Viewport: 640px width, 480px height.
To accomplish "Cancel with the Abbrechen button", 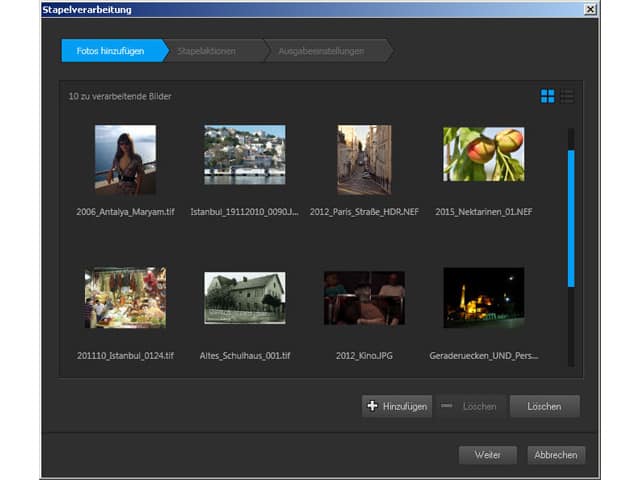I will tap(555, 455).
